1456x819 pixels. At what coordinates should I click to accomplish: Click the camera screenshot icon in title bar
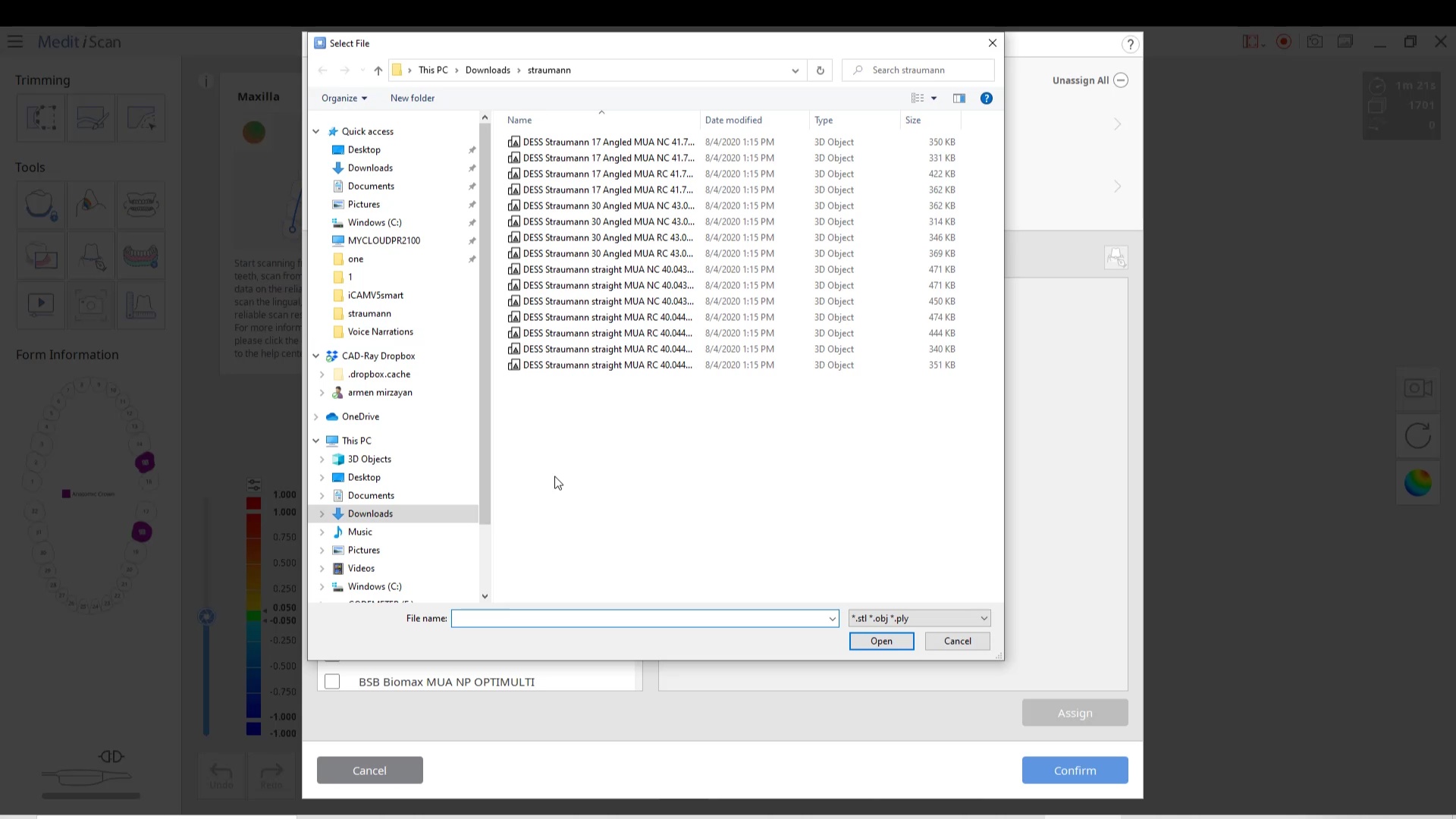click(1315, 42)
